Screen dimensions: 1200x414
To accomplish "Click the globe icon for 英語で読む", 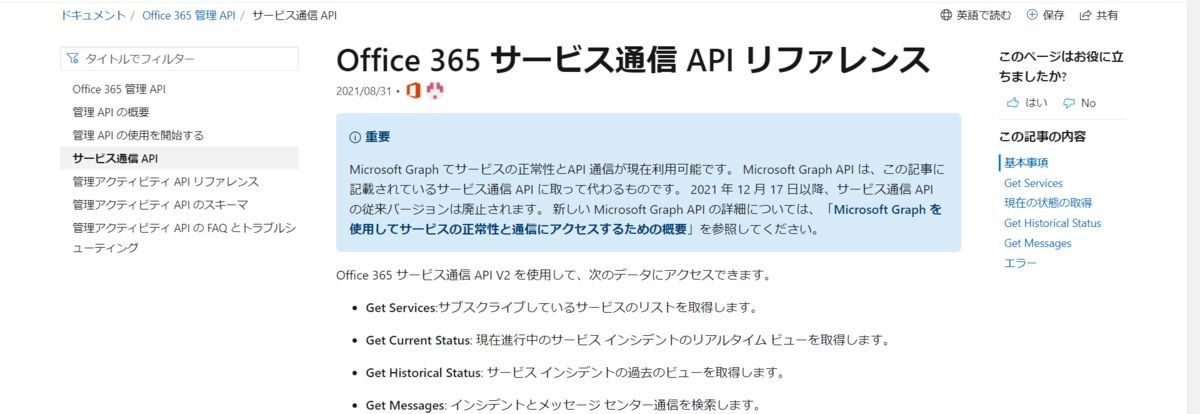I will point(946,15).
